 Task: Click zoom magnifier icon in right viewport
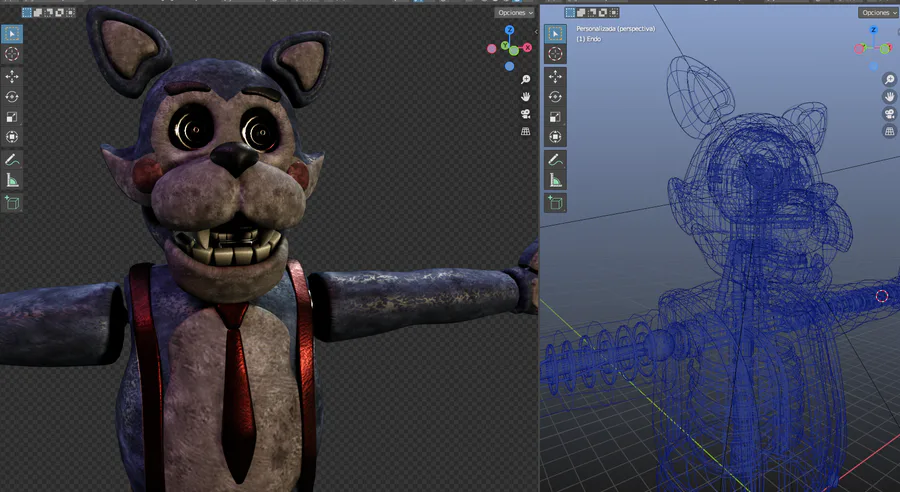pyautogui.click(x=889, y=79)
